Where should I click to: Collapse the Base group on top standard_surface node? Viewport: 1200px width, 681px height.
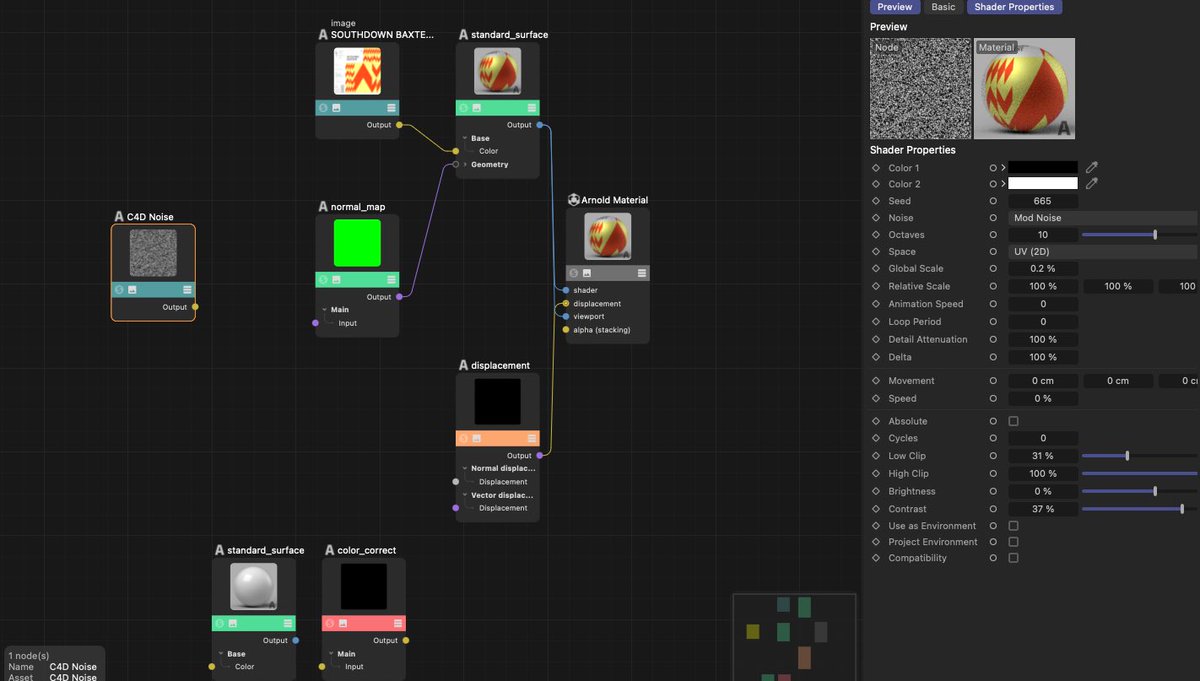pyautogui.click(x=464, y=139)
